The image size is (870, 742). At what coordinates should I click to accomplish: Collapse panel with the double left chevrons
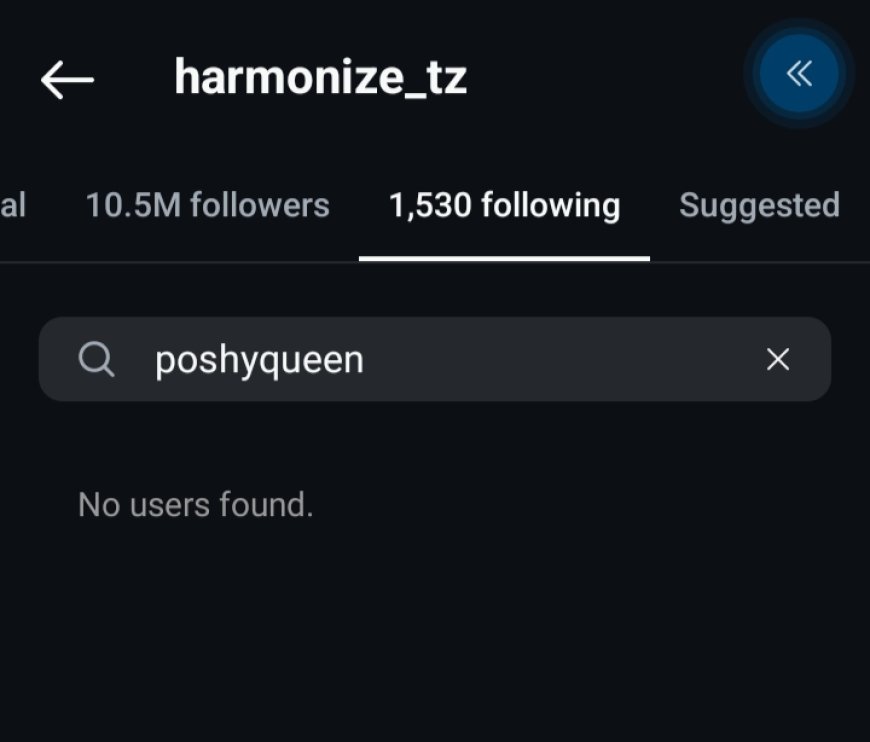798,73
